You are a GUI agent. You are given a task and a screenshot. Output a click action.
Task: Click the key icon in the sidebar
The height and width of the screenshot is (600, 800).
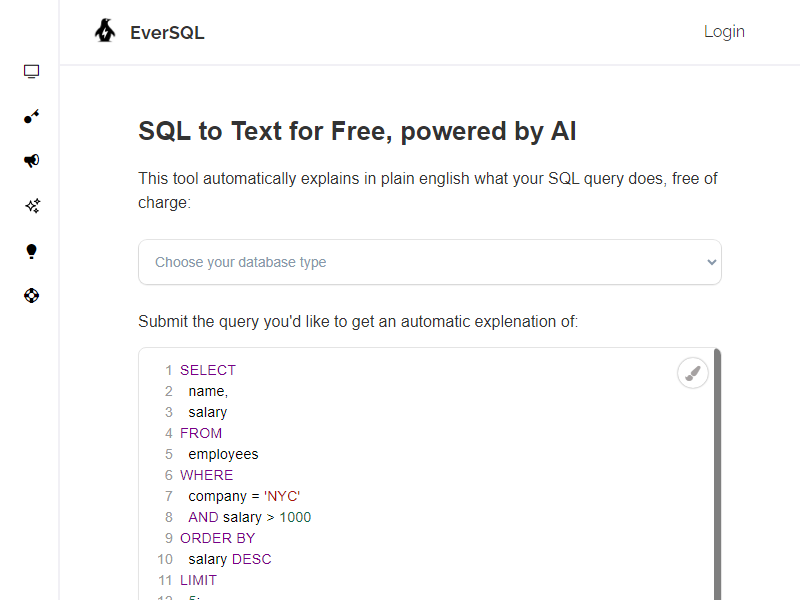(x=31, y=117)
